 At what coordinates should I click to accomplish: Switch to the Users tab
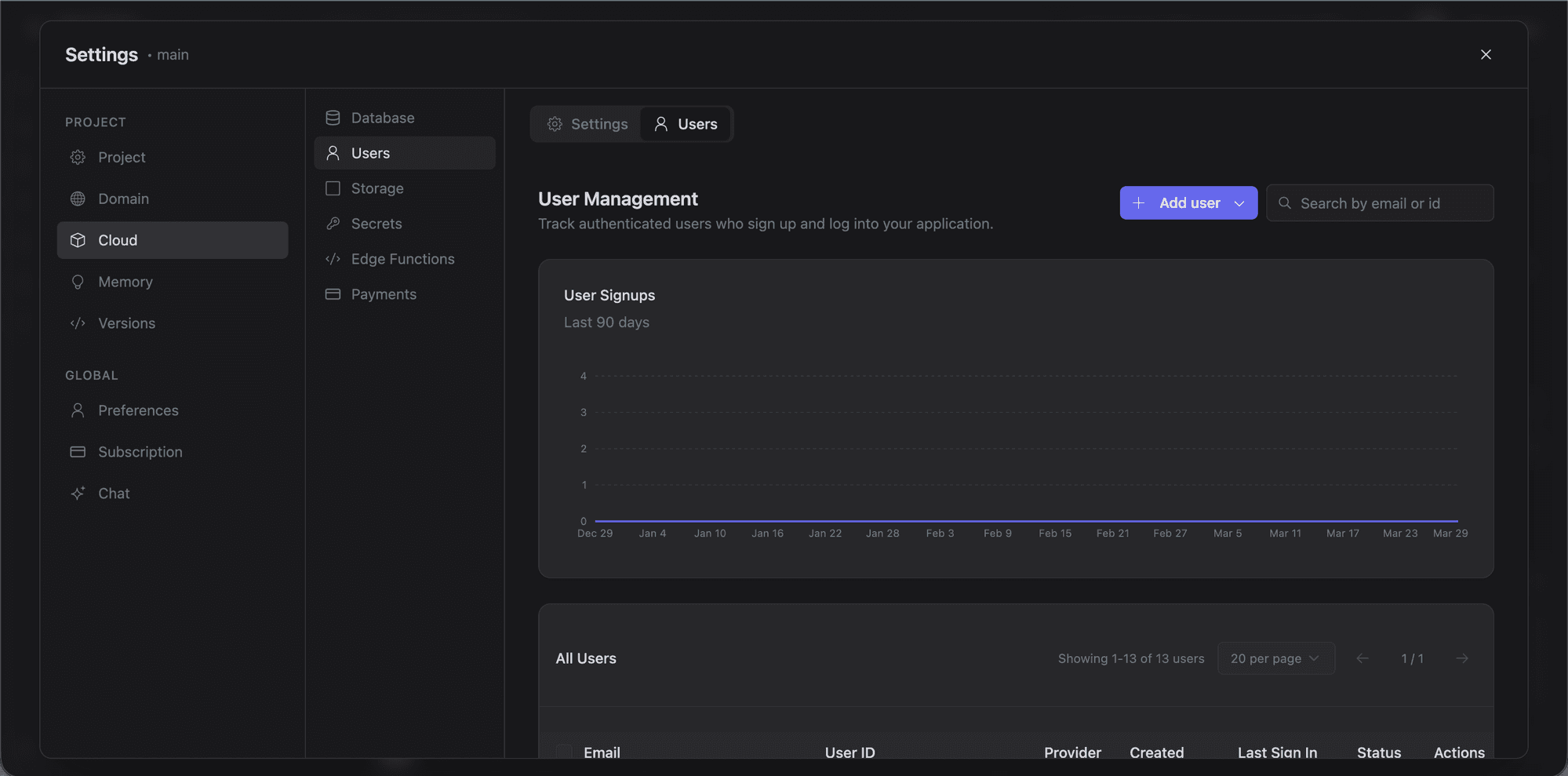686,124
